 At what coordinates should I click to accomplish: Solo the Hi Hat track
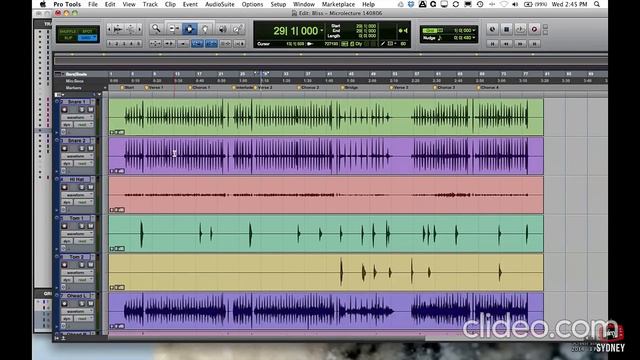click(x=82, y=187)
